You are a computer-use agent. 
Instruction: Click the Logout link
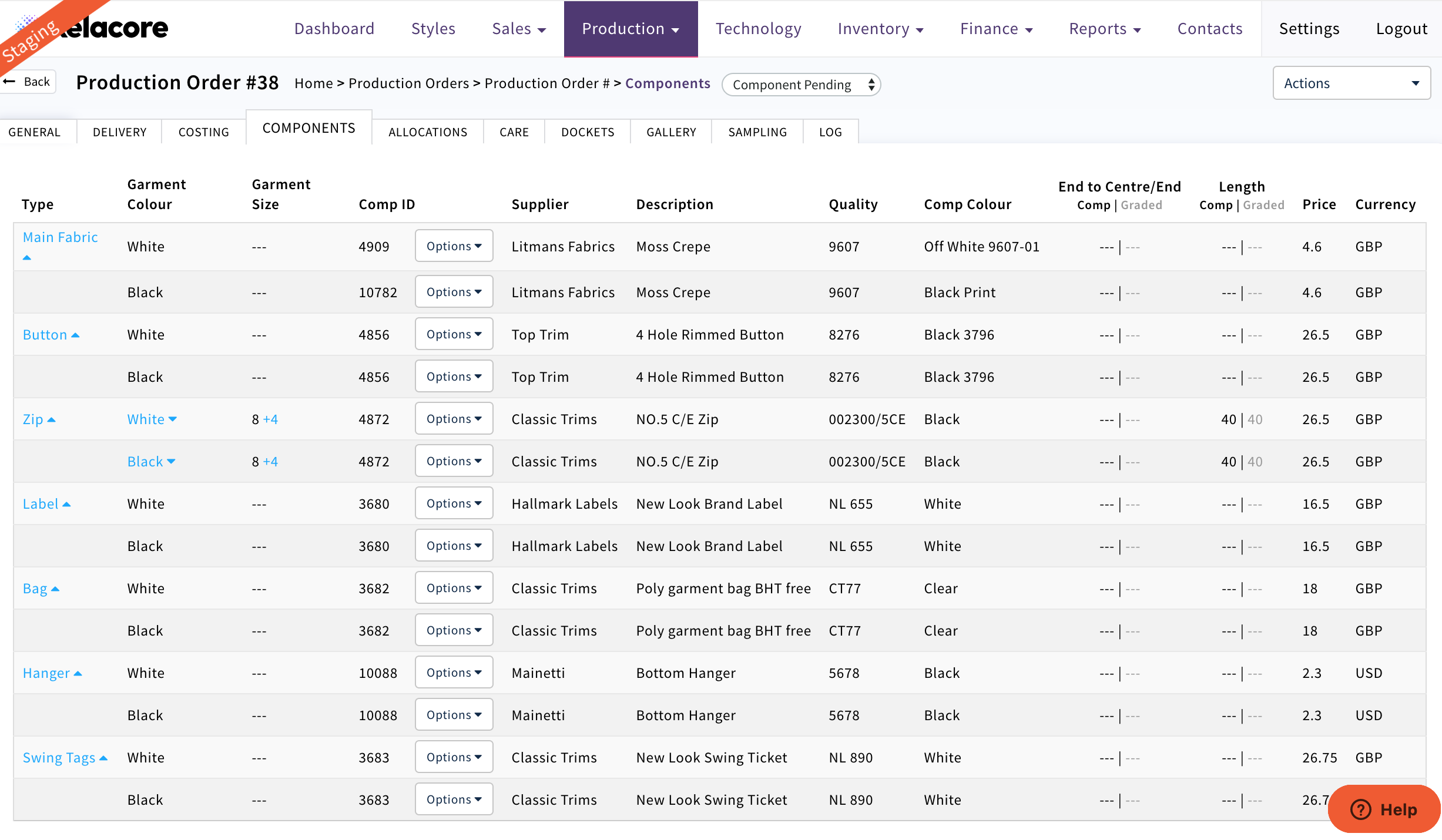pos(1401,29)
